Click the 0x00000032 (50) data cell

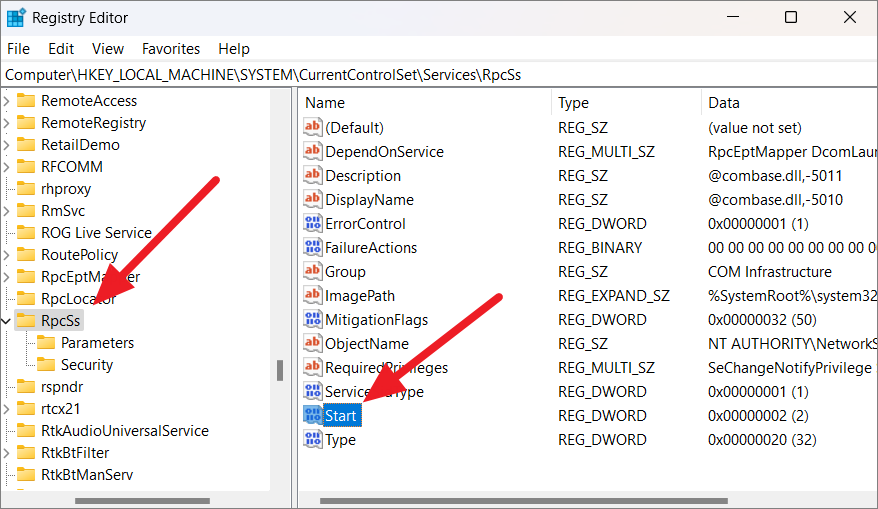(x=762, y=320)
